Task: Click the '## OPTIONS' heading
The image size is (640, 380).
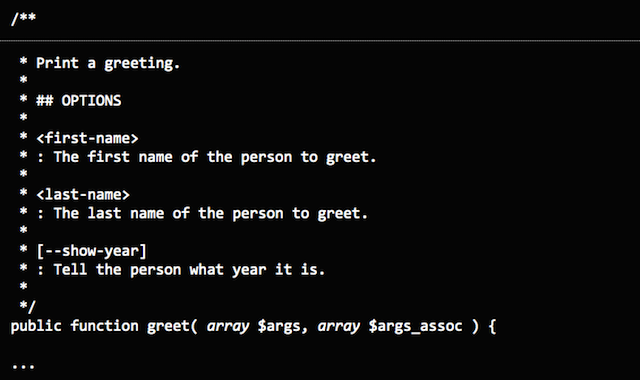Action: pos(78,100)
